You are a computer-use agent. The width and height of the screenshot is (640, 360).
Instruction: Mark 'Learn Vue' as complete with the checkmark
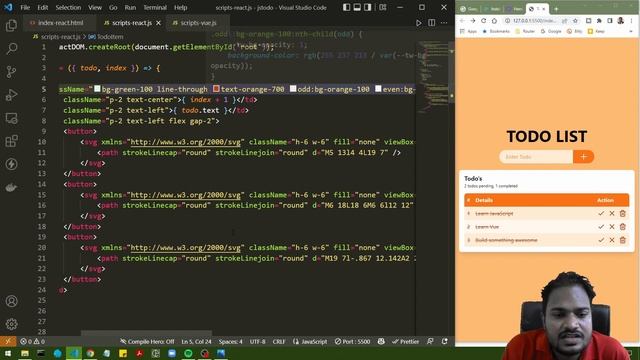601,227
